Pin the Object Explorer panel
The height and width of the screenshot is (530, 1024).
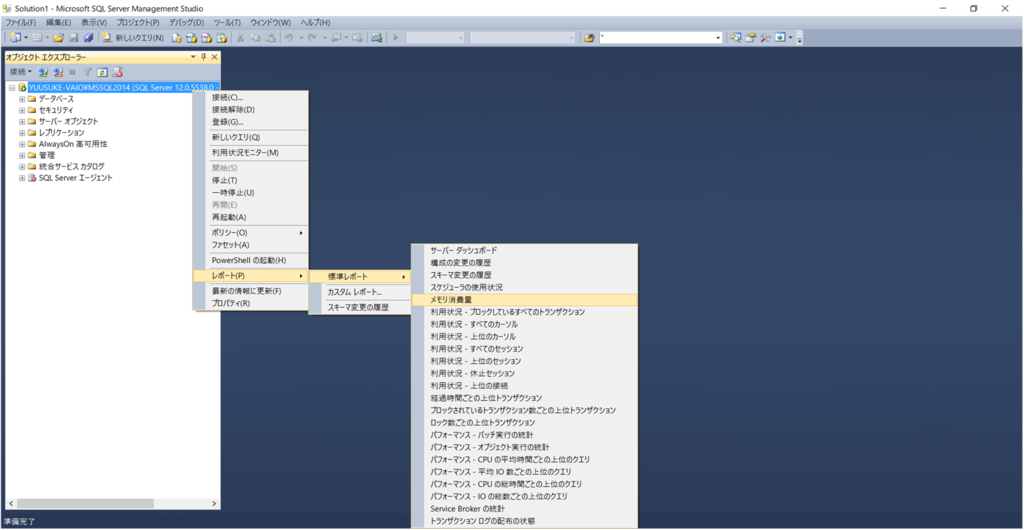click(x=203, y=57)
